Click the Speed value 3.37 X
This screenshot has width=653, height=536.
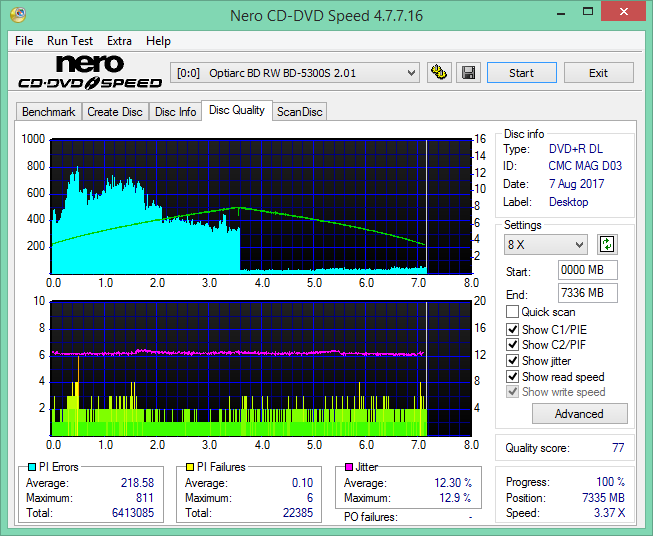[x=609, y=512]
